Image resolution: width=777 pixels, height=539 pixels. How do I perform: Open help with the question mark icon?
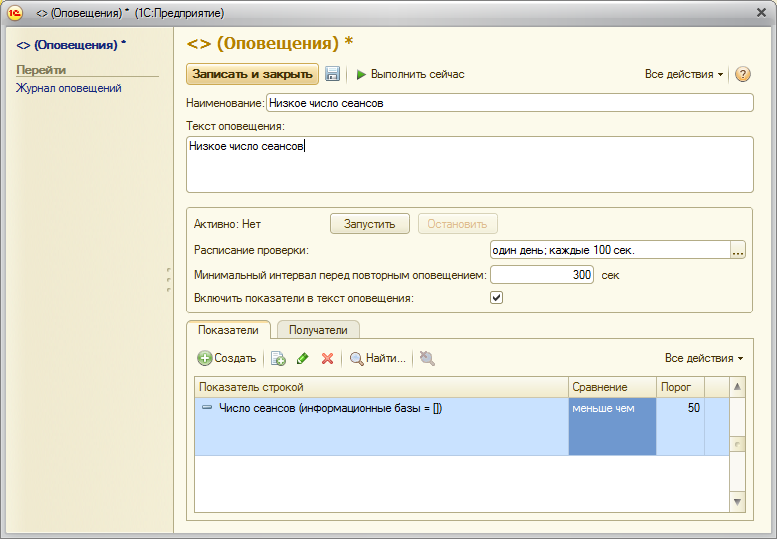pos(742,74)
